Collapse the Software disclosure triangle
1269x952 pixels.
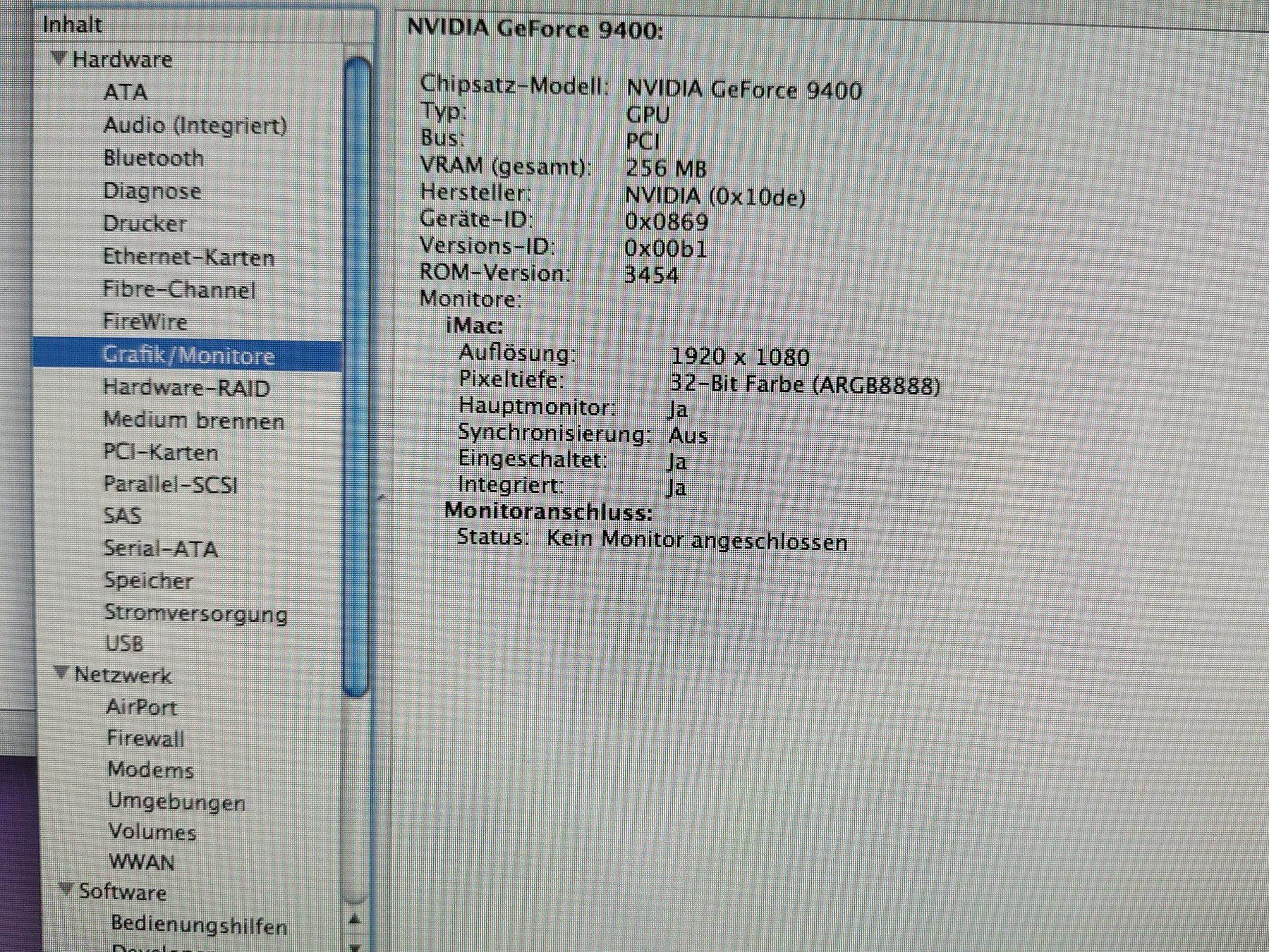66,889
